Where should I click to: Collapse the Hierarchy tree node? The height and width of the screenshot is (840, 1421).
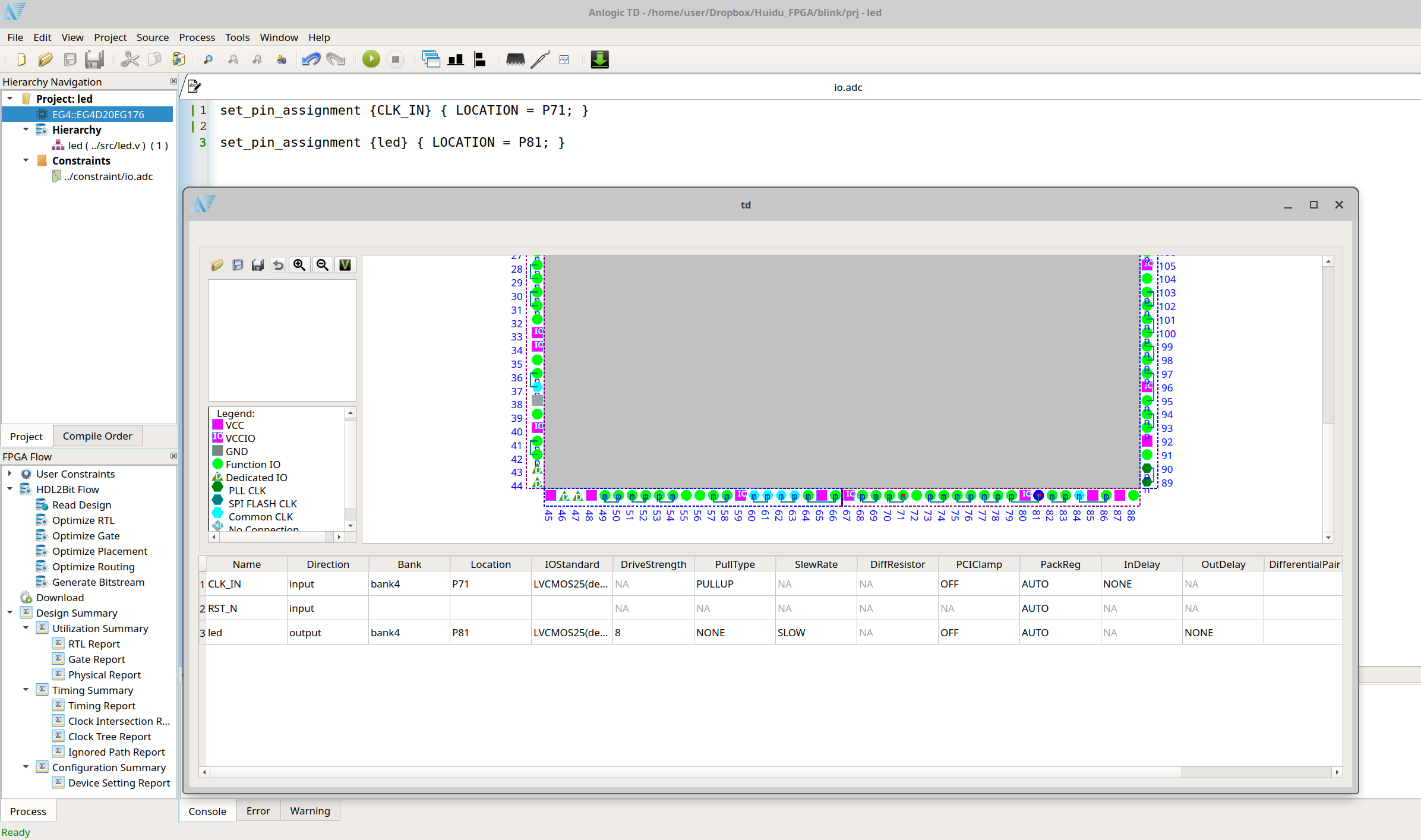coord(26,129)
